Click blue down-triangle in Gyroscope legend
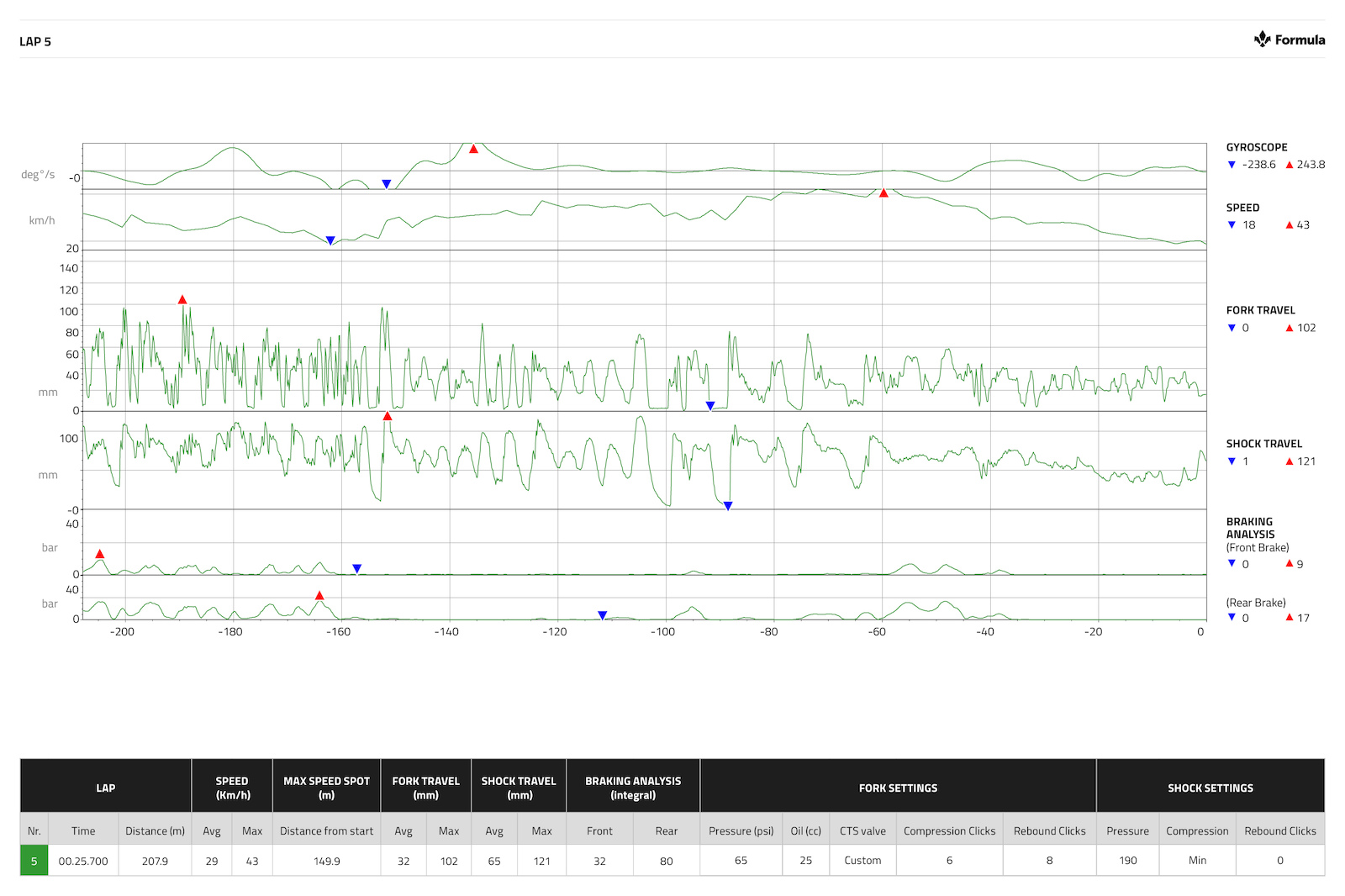 pos(1232,165)
